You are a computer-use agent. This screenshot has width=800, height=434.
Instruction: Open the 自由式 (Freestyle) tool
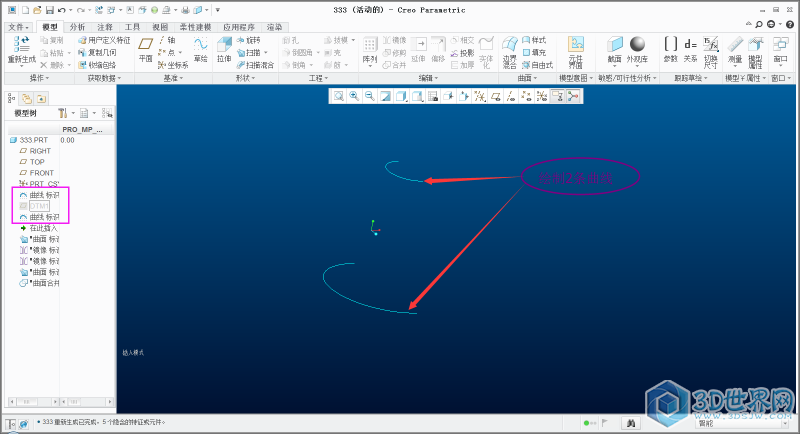(537, 65)
